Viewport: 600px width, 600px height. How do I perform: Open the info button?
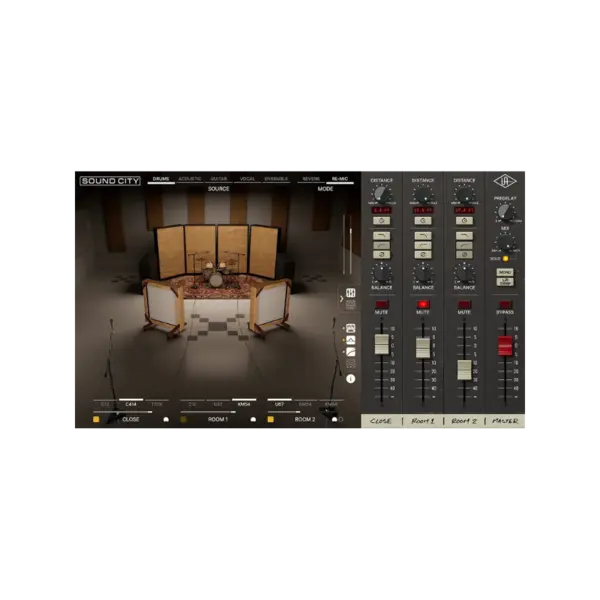tap(351, 379)
